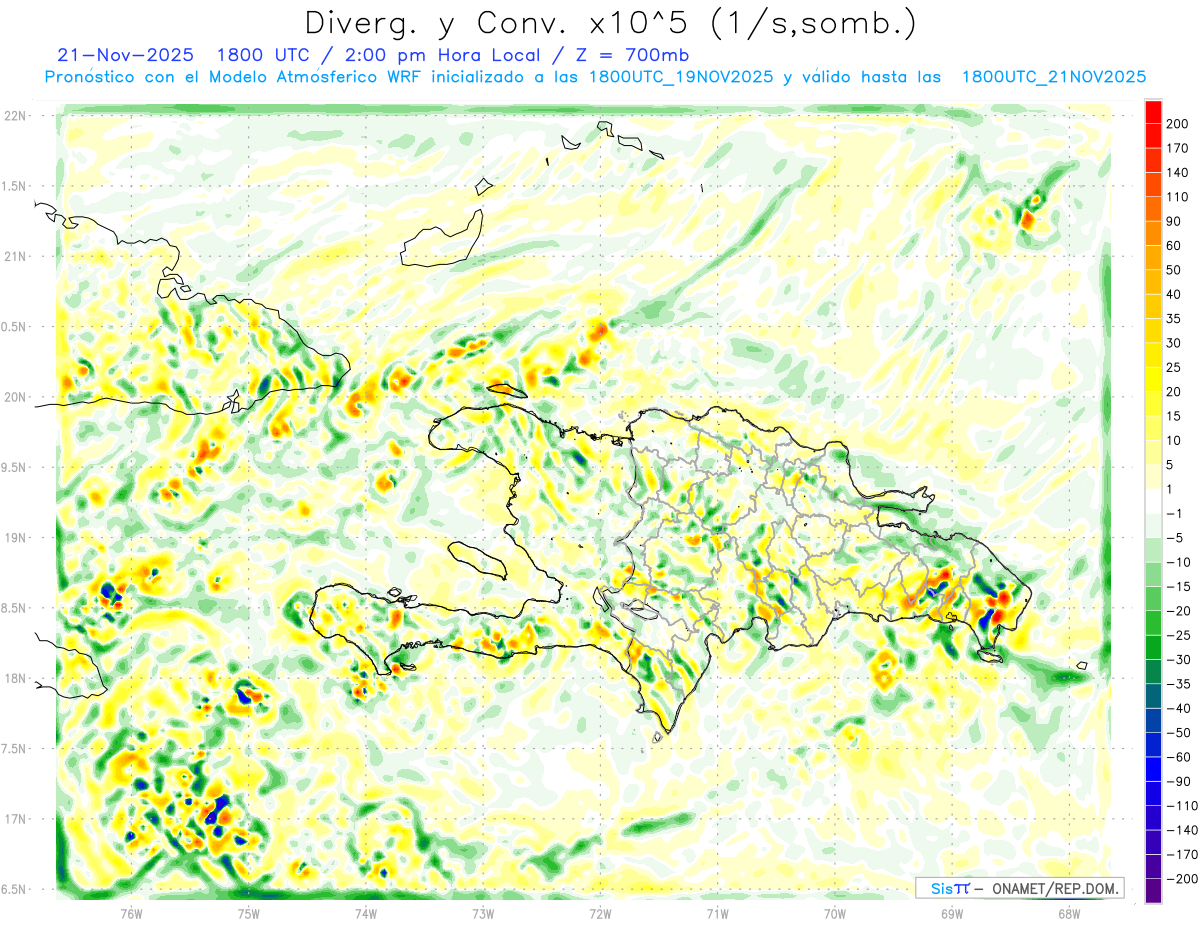Click the "18N" latitude label
The image size is (1200, 927).
pos(14,679)
